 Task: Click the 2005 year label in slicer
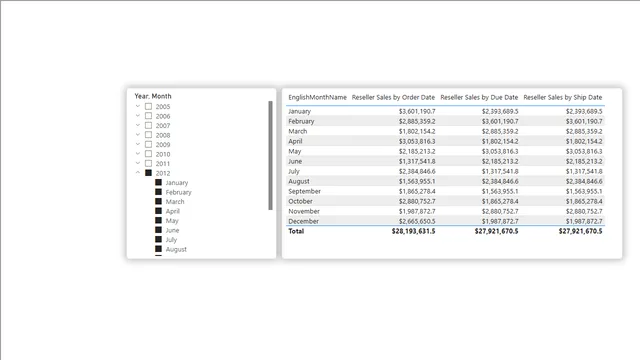click(163, 107)
